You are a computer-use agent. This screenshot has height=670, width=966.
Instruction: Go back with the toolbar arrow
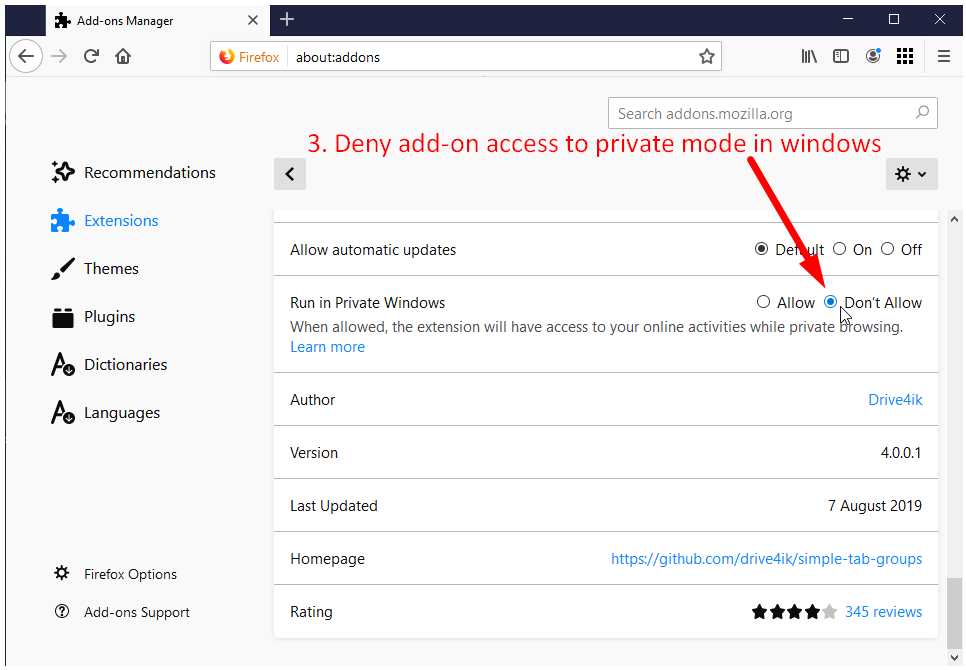click(x=26, y=57)
